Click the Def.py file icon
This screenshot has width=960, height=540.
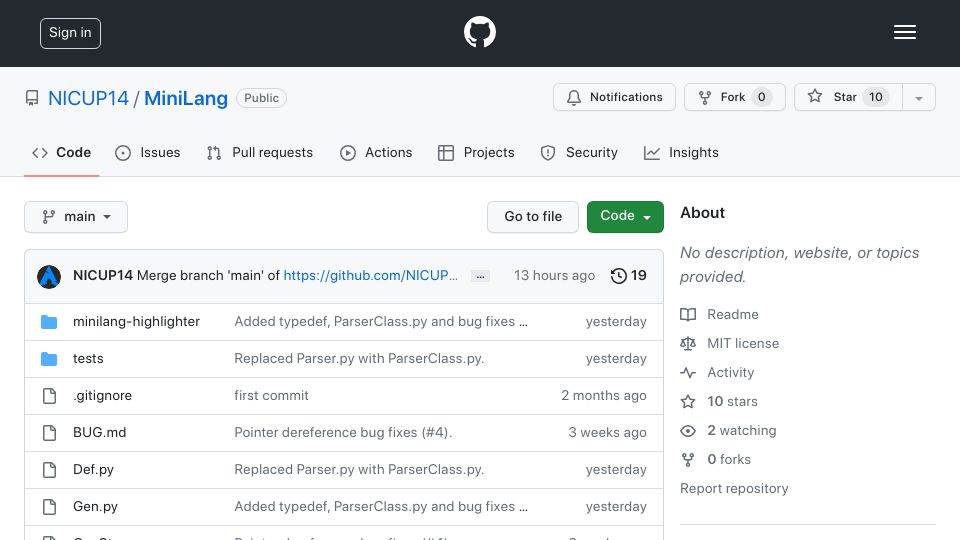(x=49, y=470)
